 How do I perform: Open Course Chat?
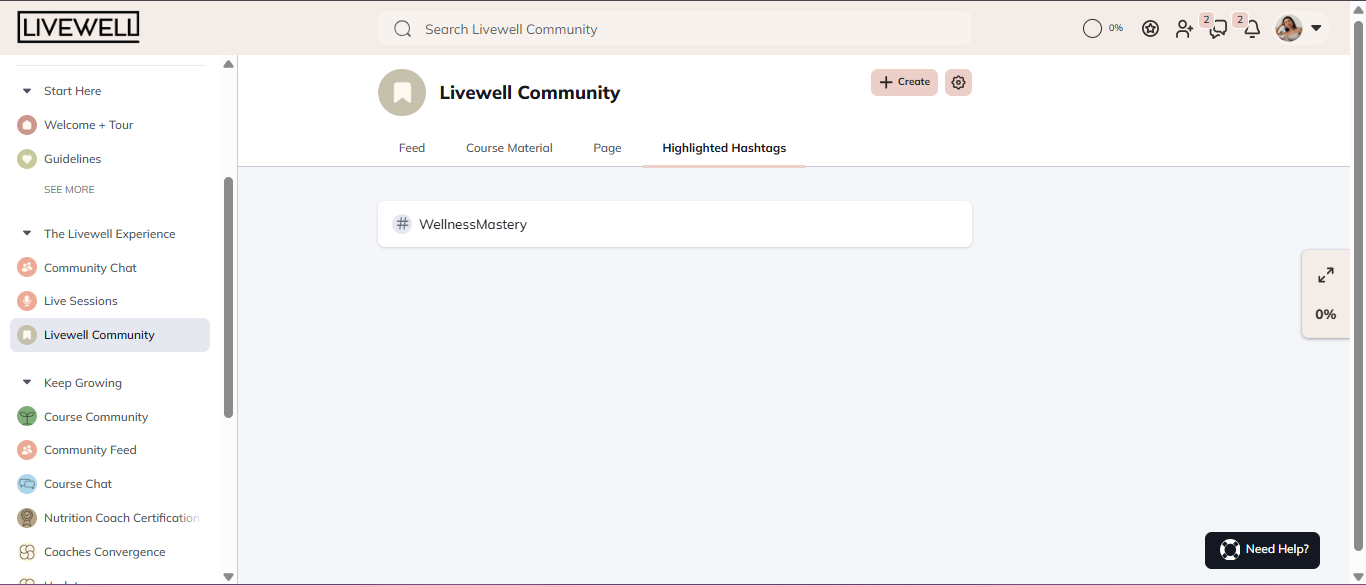click(x=78, y=484)
